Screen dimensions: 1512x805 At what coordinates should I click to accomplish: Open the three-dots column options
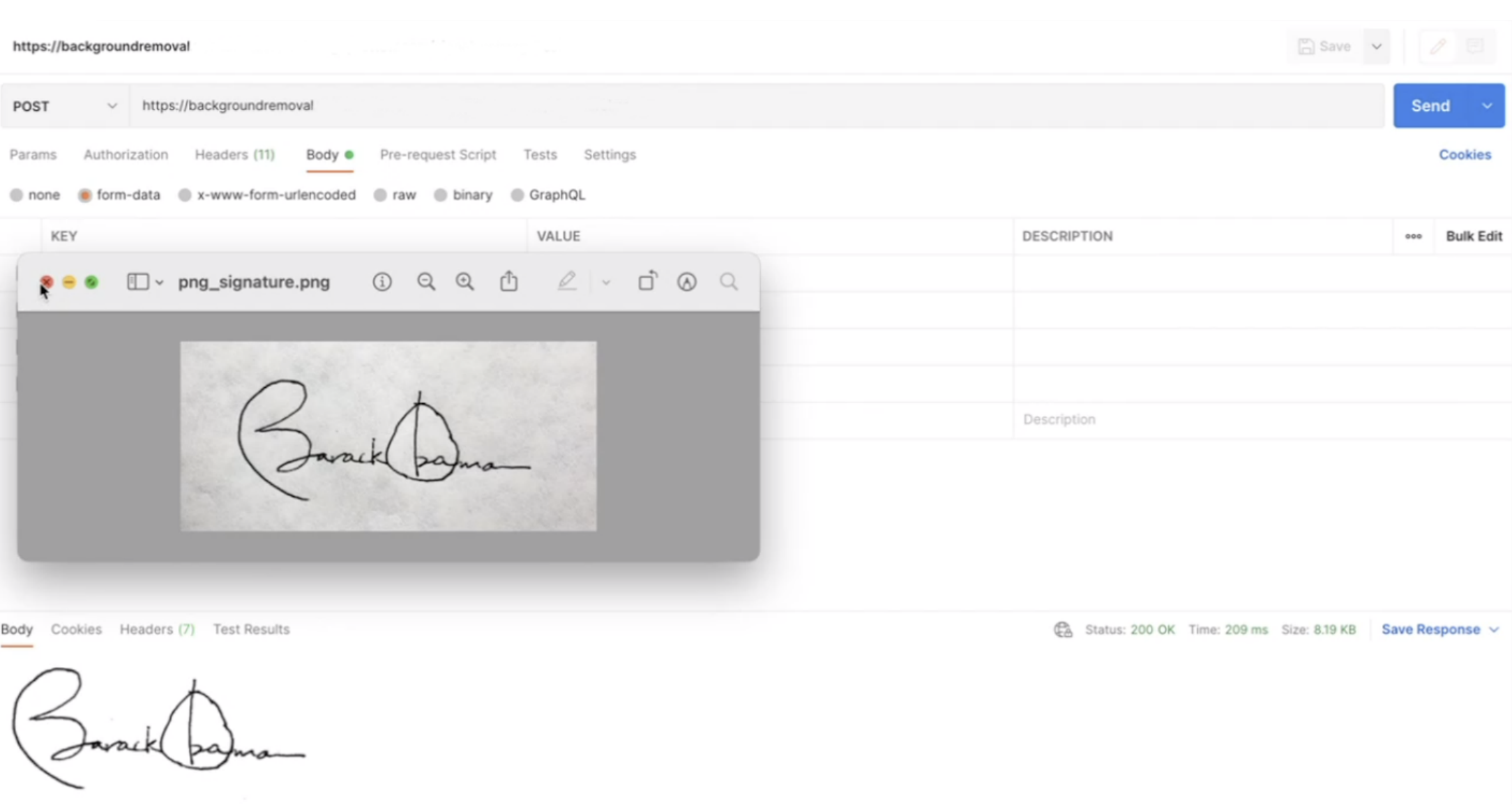(x=1413, y=236)
